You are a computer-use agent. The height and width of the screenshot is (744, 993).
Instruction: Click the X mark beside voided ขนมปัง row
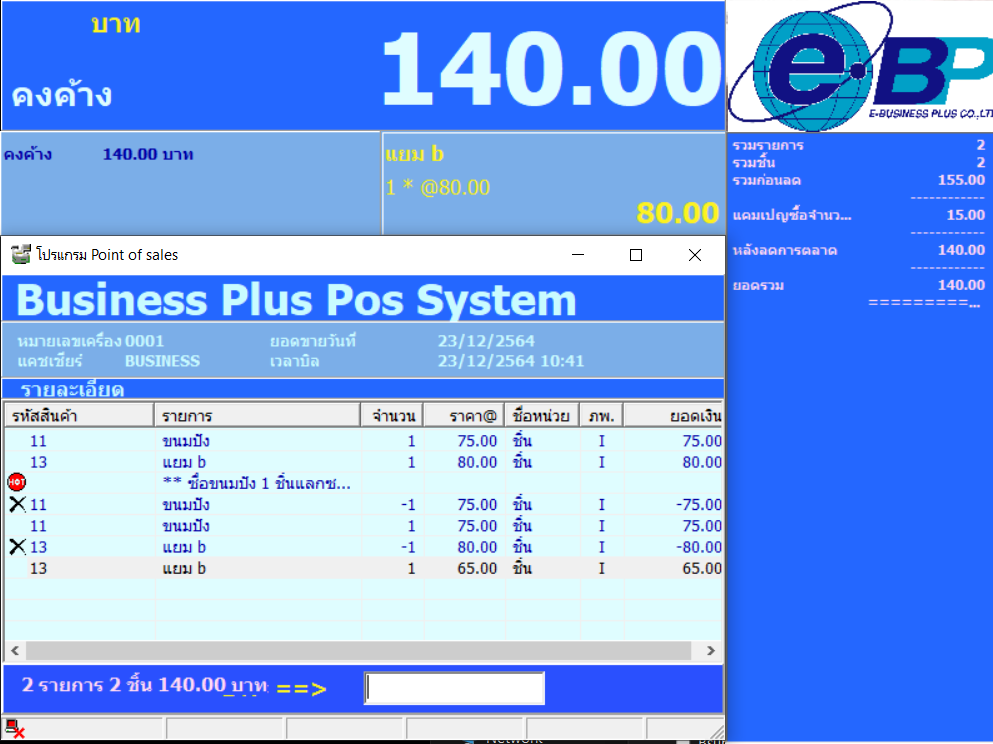tap(17, 504)
